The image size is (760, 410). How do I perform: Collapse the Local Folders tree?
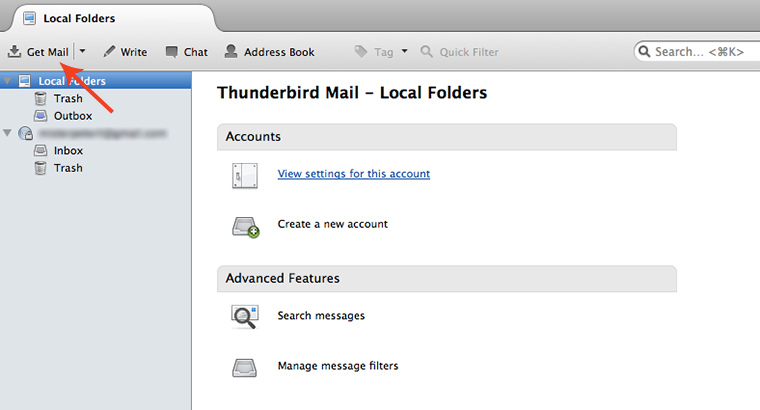point(8,81)
